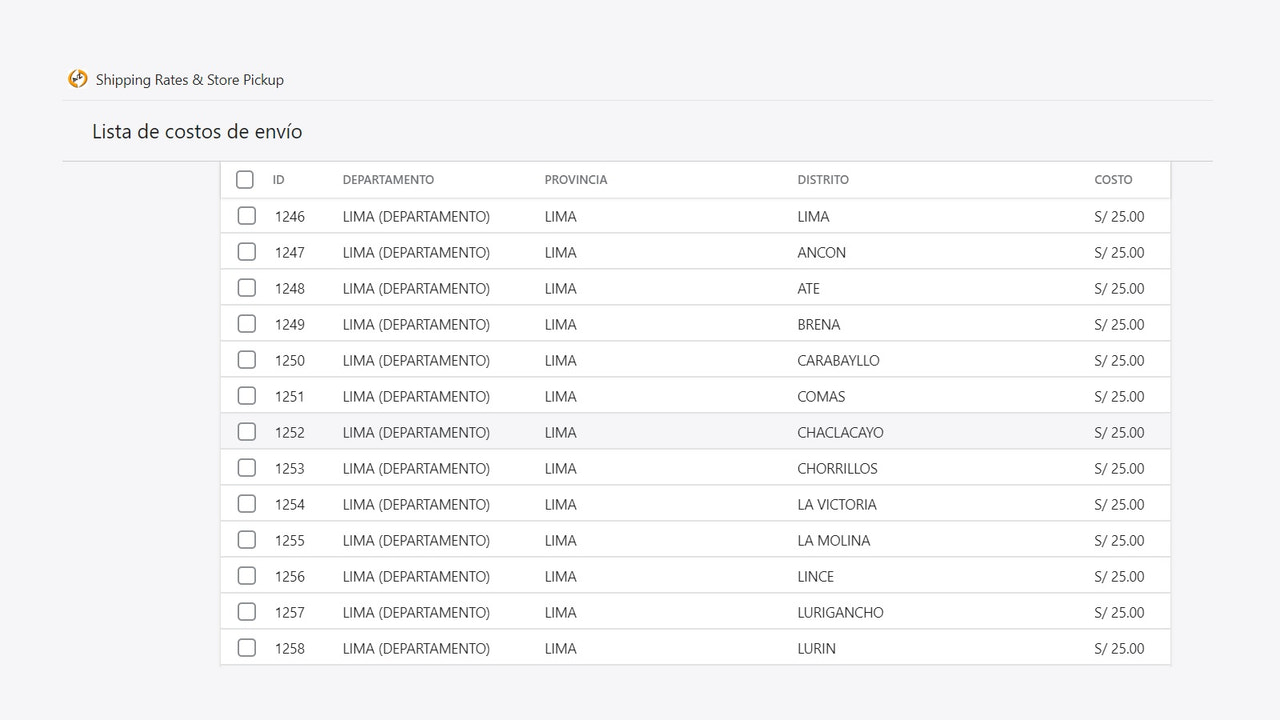Click the S/ 25.00 cost for LURIN row
The image size is (1280, 720).
pyautogui.click(x=1120, y=649)
